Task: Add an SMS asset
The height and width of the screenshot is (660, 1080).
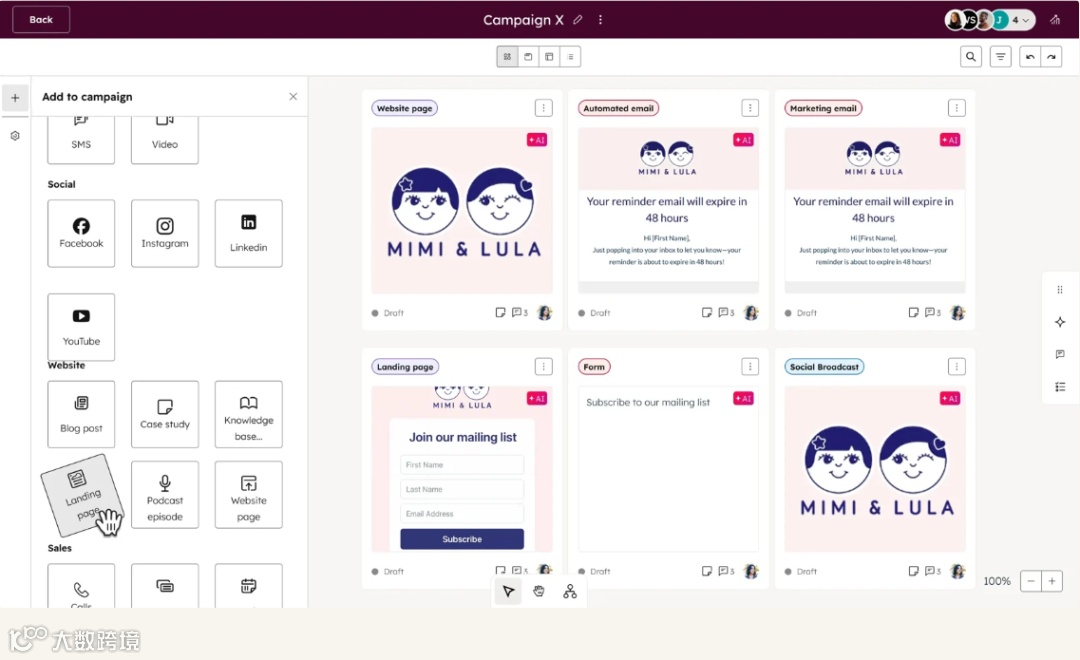Action: (81, 140)
